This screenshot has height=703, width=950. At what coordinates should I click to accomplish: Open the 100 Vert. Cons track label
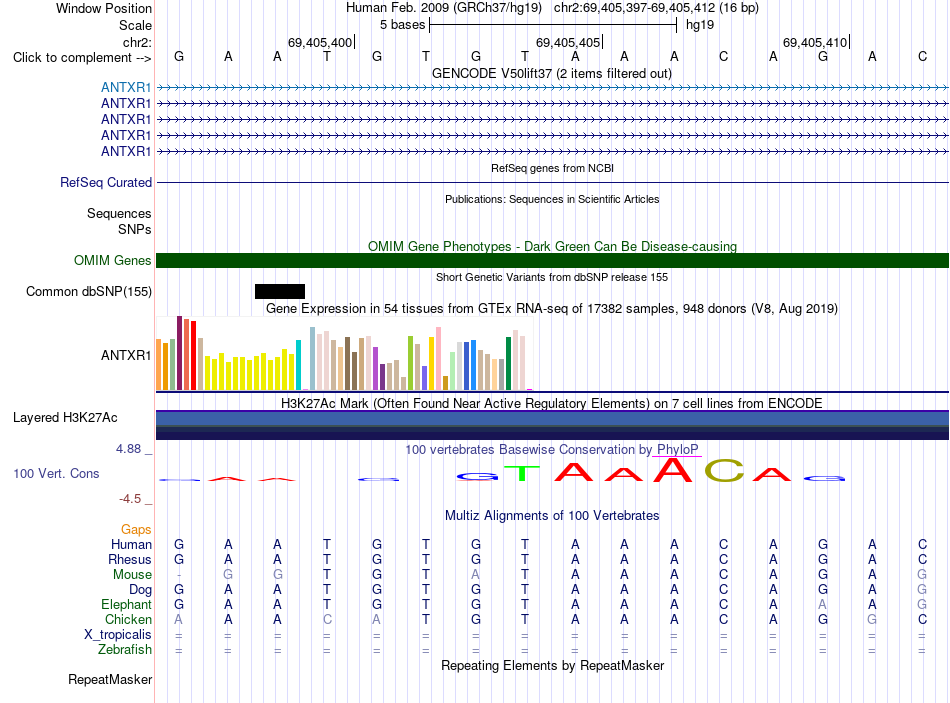pyautogui.click(x=56, y=473)
